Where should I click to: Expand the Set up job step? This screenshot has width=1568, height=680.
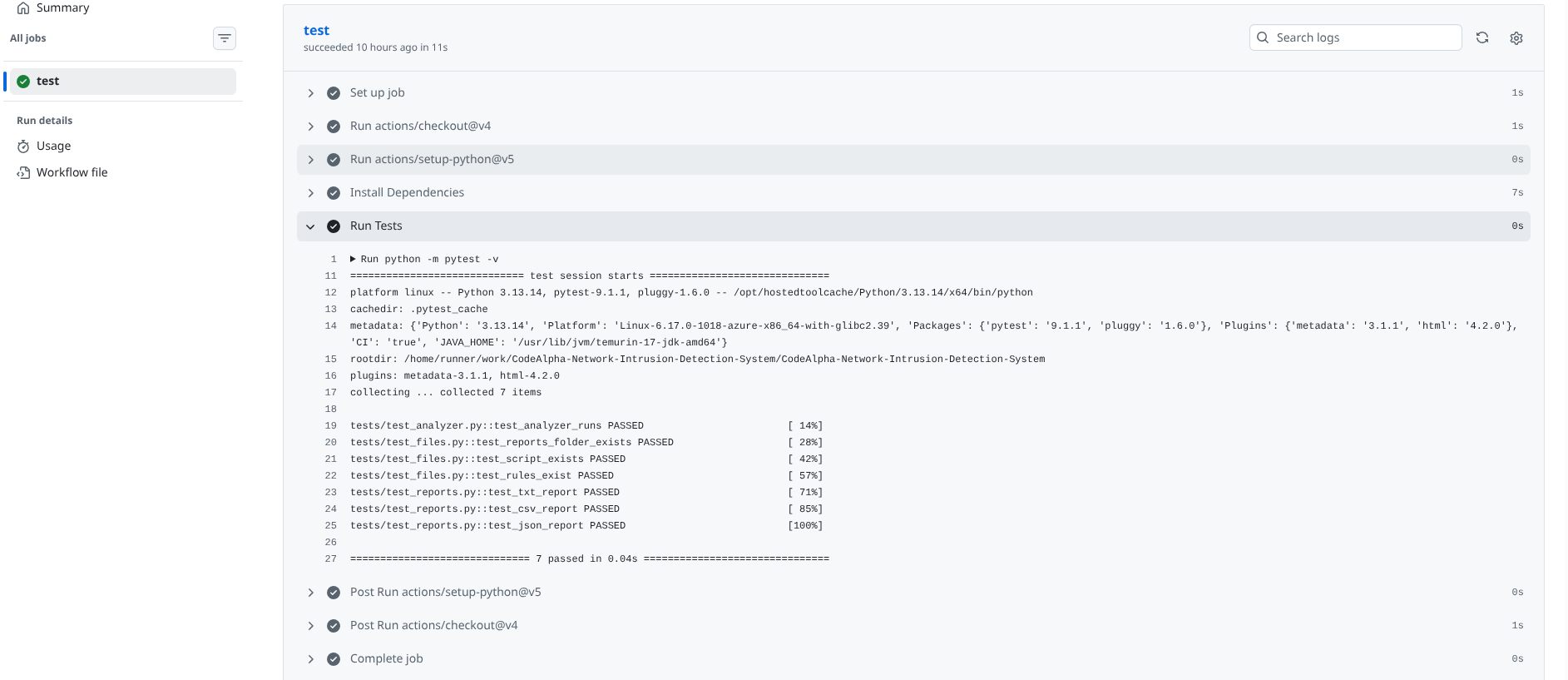(x=310, y=93)
